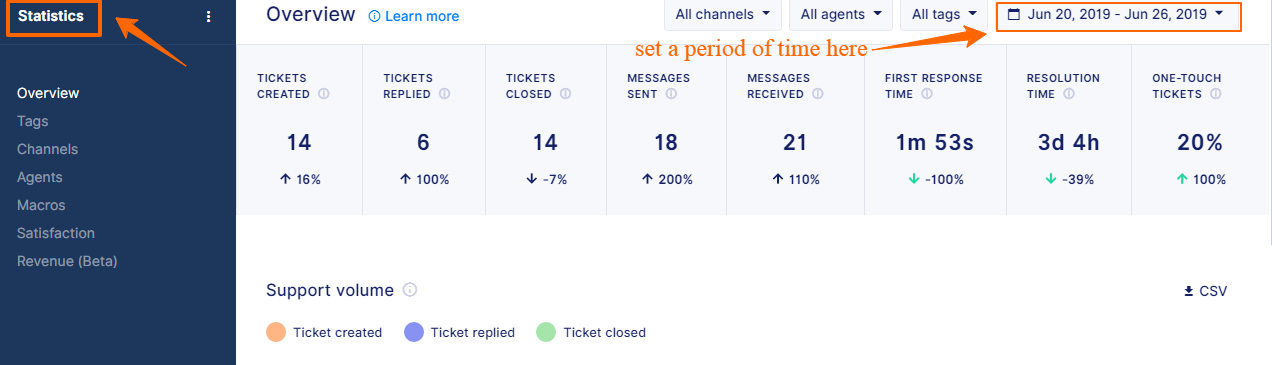The image size is (1272, 365).
Task: Open the Learn more link
Action: pyautogui.click(x=414, y=16)
